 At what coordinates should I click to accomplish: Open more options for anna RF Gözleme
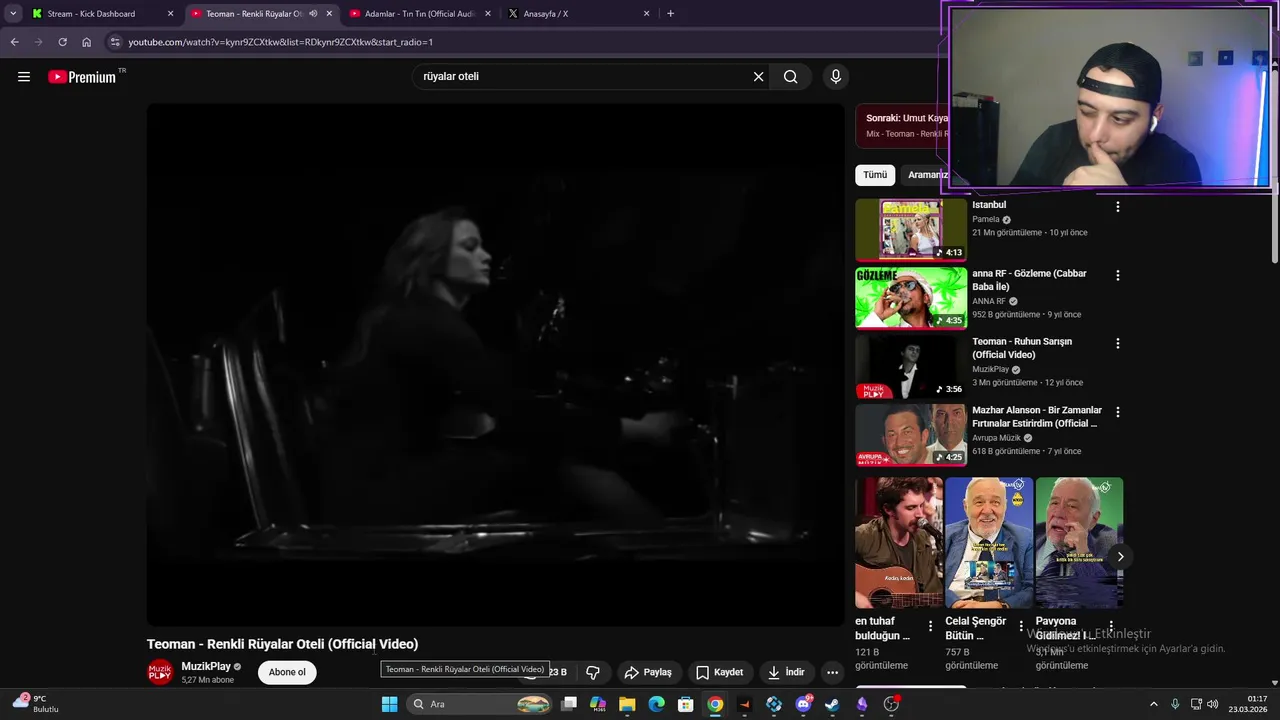[1118, 275]
